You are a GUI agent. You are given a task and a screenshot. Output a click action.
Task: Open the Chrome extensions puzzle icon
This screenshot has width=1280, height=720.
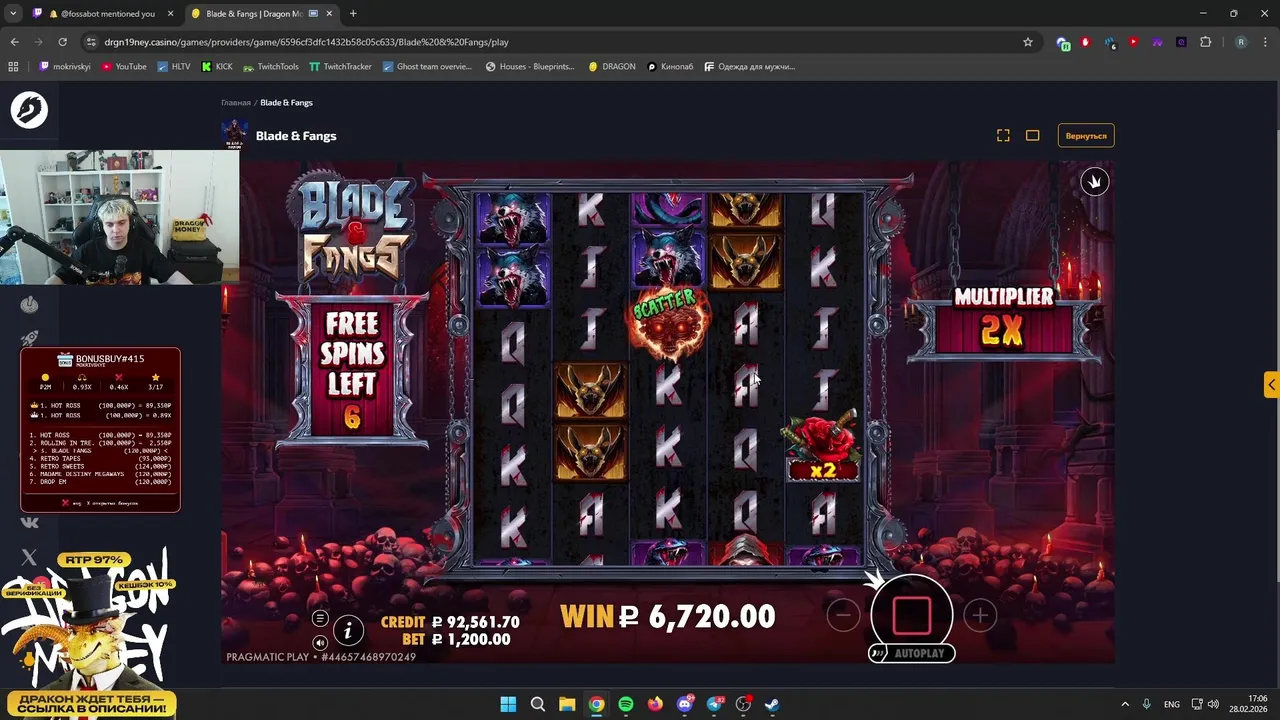pos(1205,42)
